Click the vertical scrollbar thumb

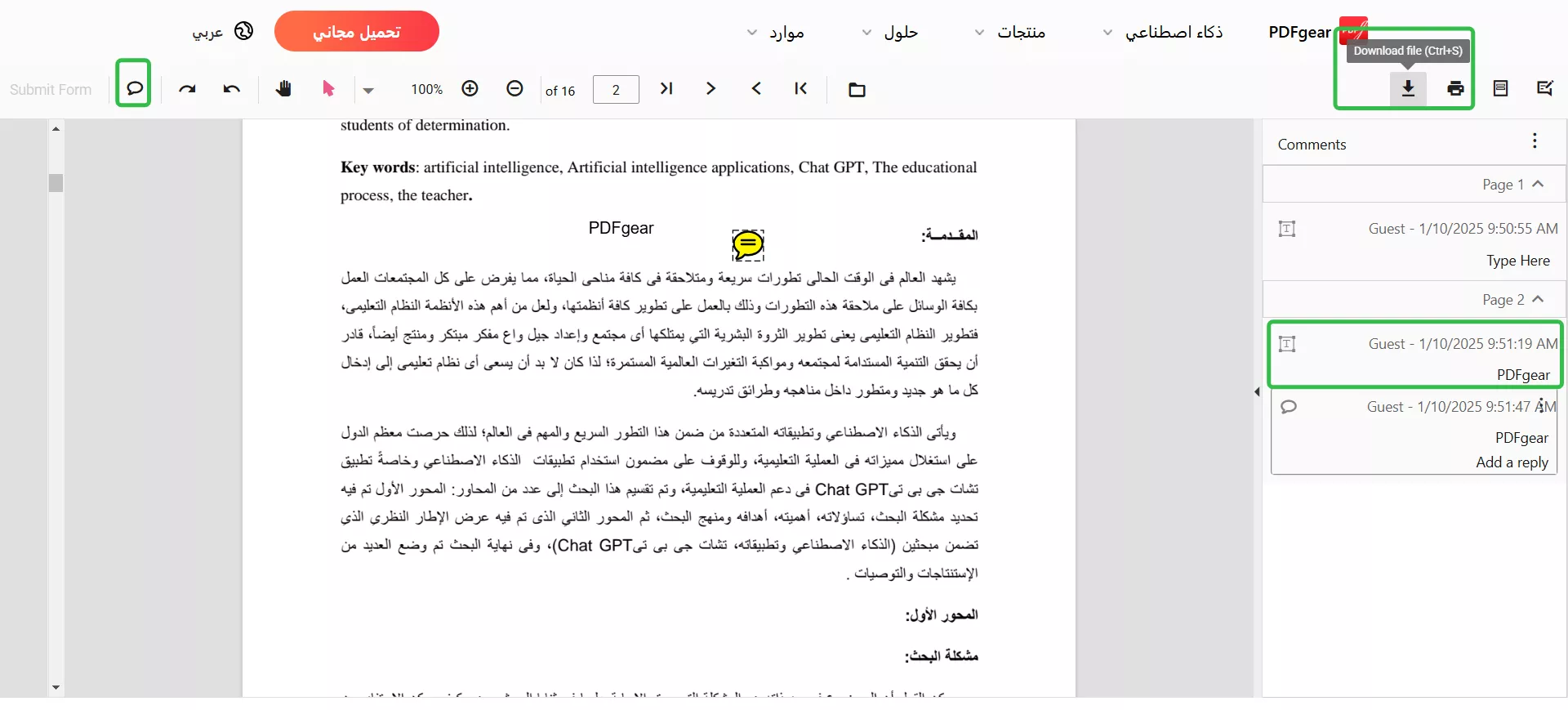(56, 183)
